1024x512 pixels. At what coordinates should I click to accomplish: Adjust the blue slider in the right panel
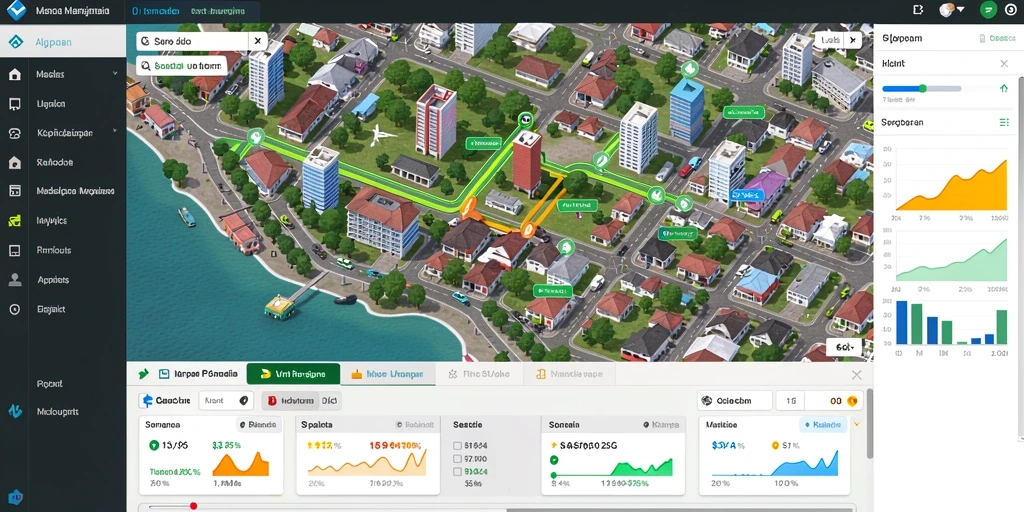coord(921,88)
